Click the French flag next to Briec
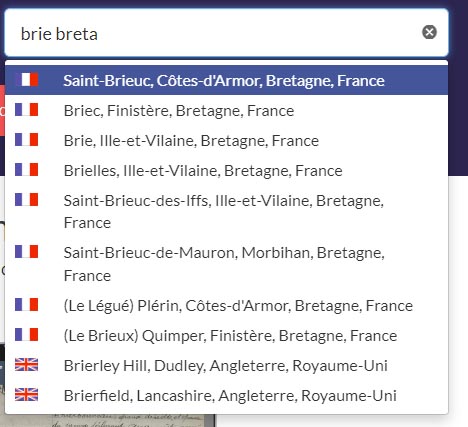468x427 pixels. click(x=27, y=109)
